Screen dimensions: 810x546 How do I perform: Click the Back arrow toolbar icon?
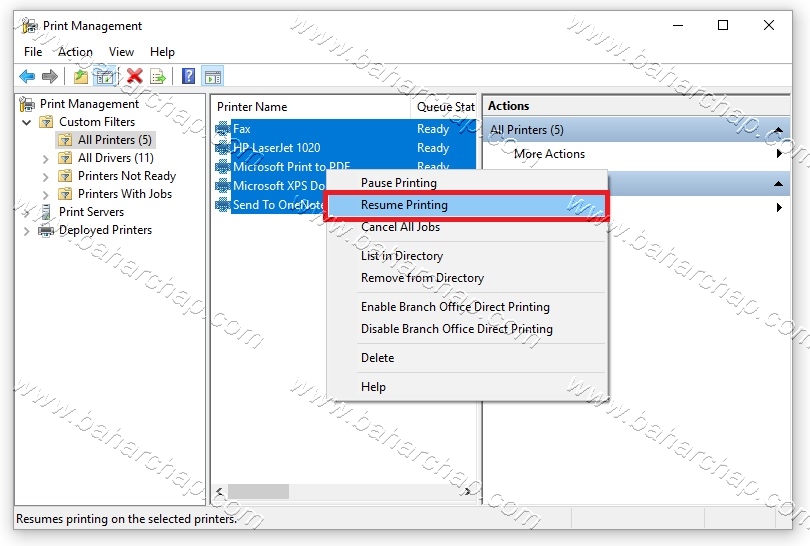tap(27, 76)
